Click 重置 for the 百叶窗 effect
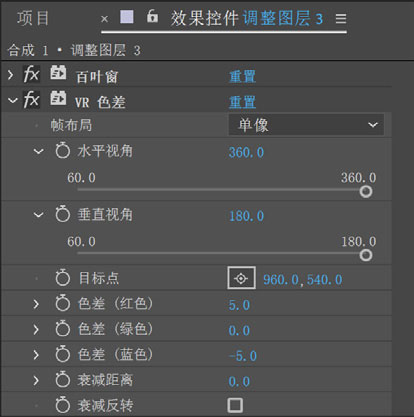 [242, 77]
